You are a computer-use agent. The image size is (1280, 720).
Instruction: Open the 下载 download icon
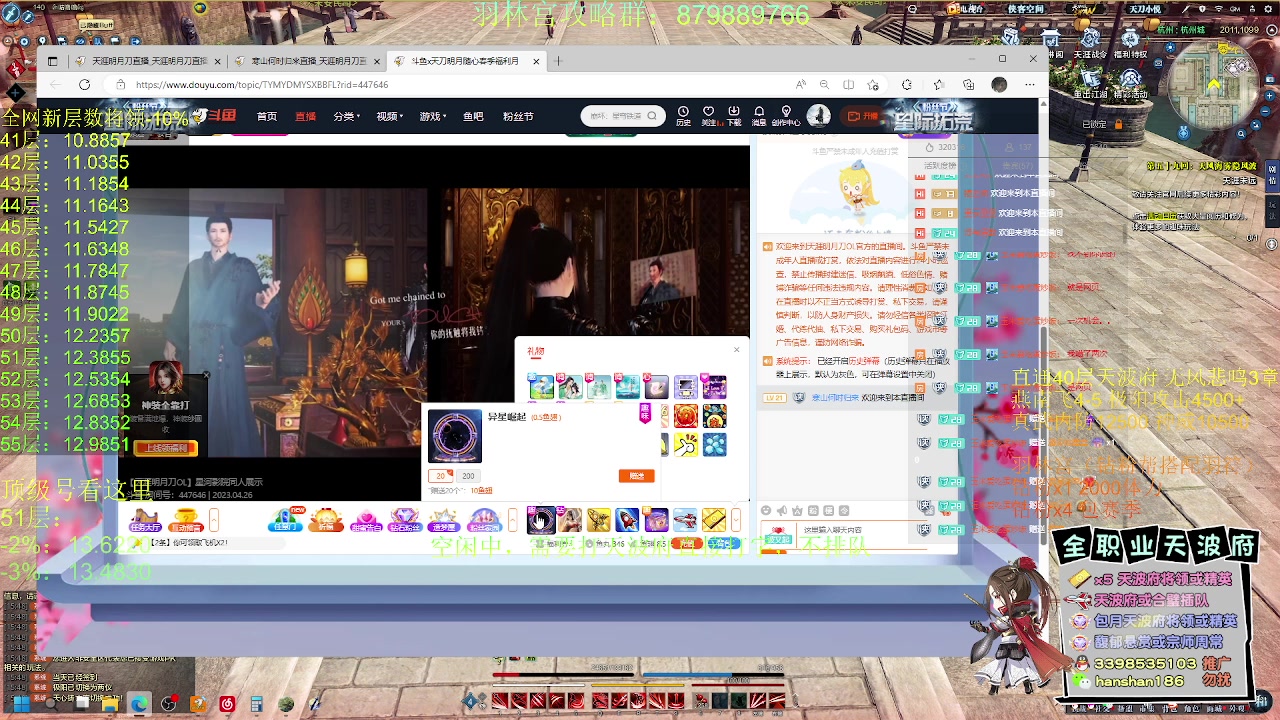[734, 116]
